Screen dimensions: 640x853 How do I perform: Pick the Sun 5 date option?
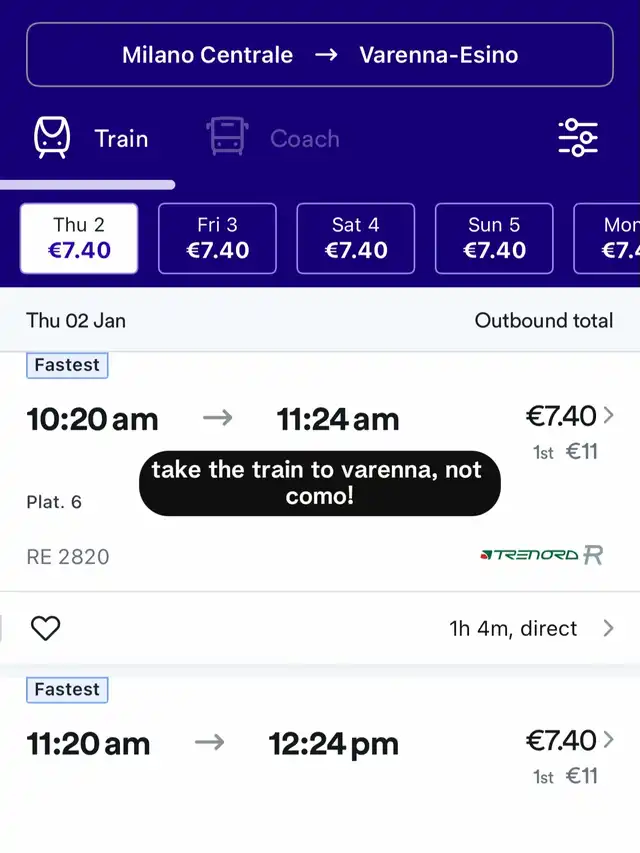pyautogui.click(x=494, y=238)
